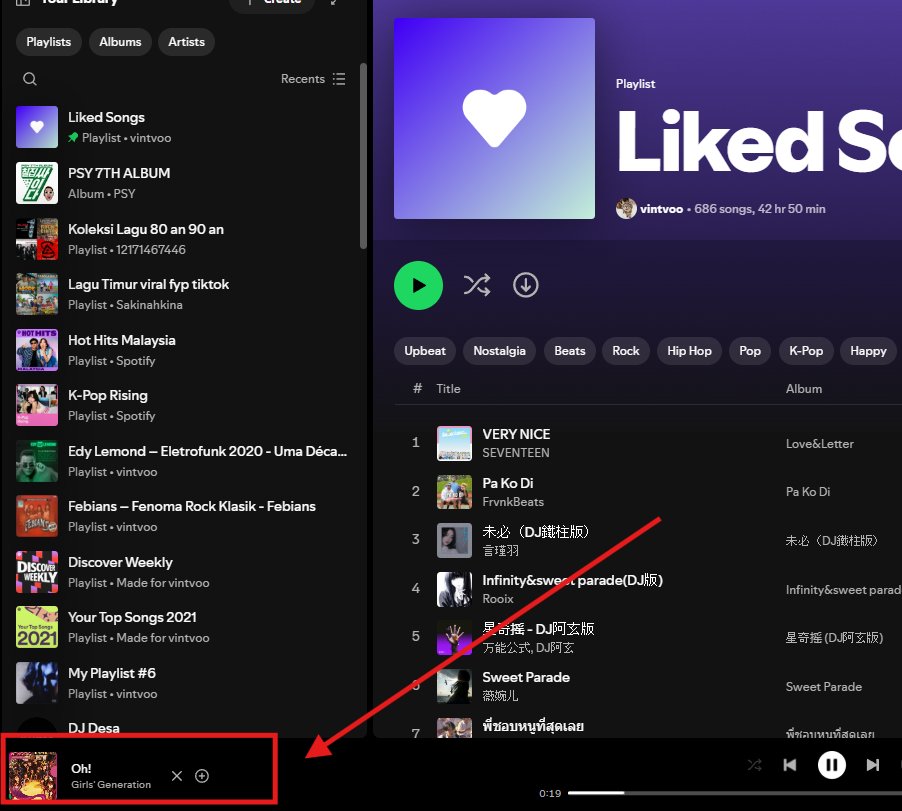The image size is (902, 811).
Task: Toggle shuffle in the bottom player bar
Action: [754, 764]
